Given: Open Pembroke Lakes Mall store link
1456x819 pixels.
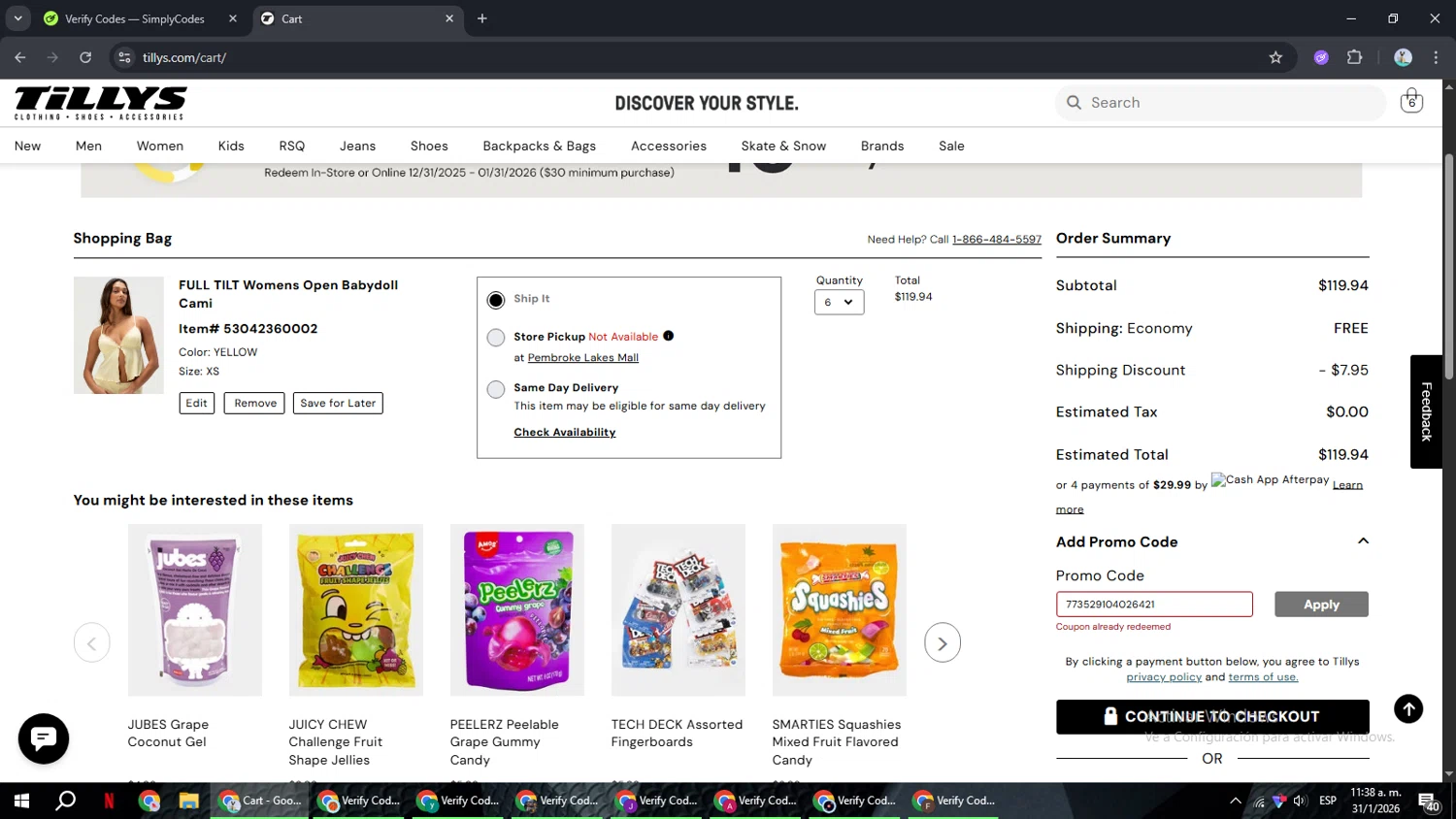Looking at the screenshot, I should [583, 357].
